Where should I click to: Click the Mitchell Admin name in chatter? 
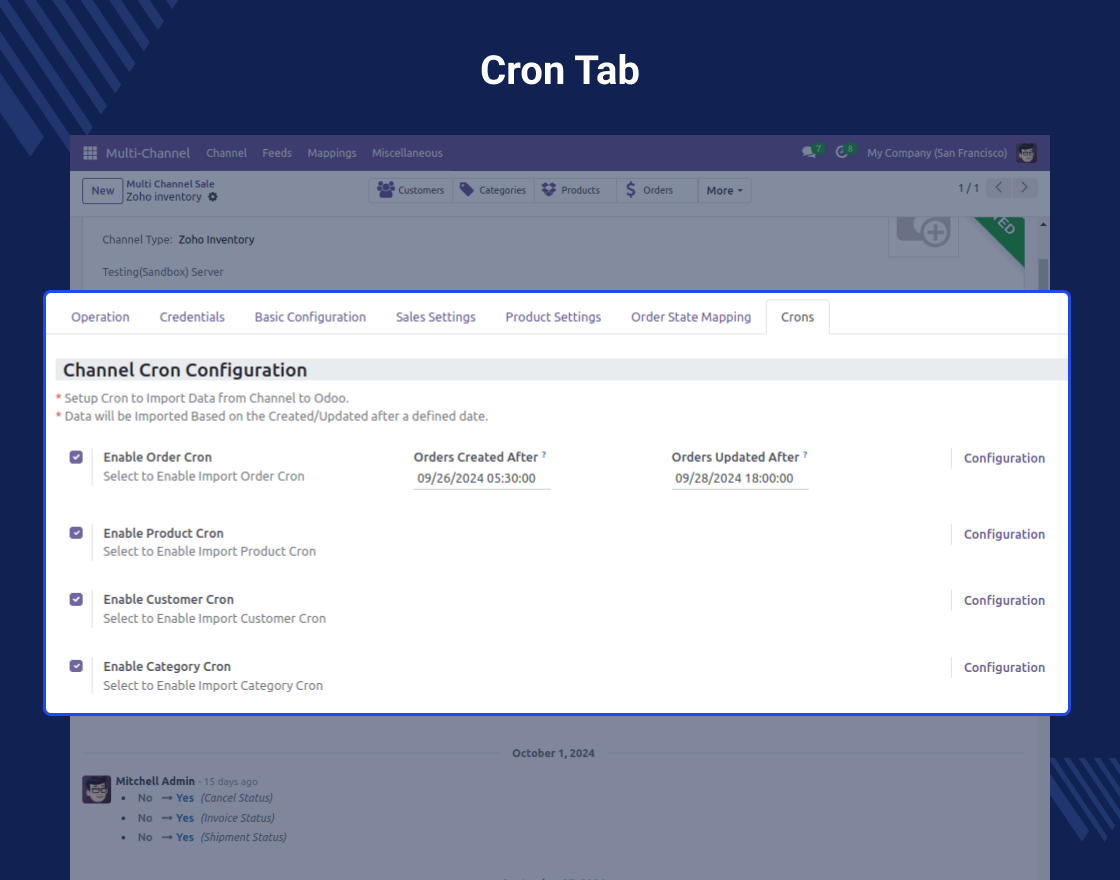coord(155,781)
